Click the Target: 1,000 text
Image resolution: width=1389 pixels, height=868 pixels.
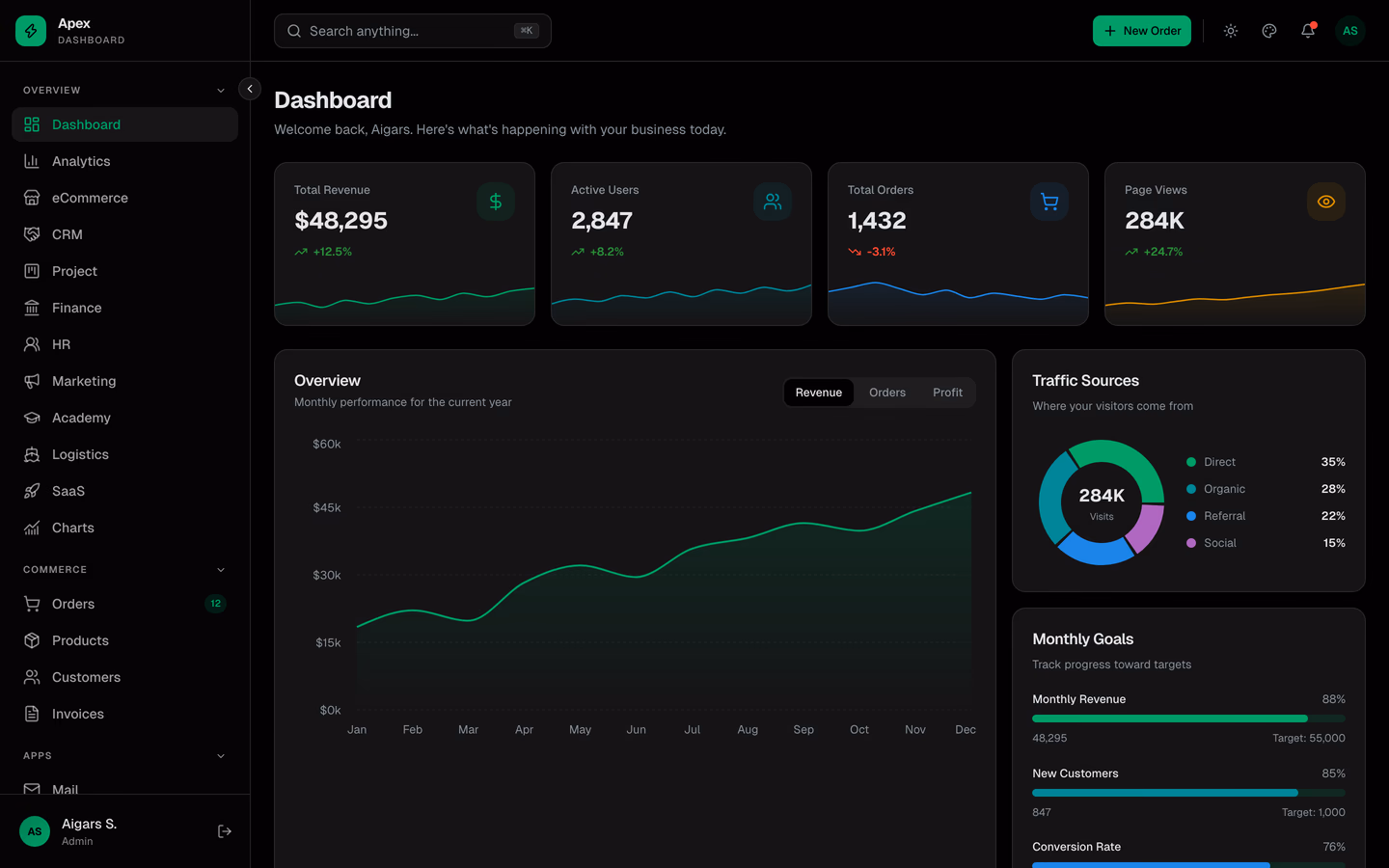tap(1314, 812)
